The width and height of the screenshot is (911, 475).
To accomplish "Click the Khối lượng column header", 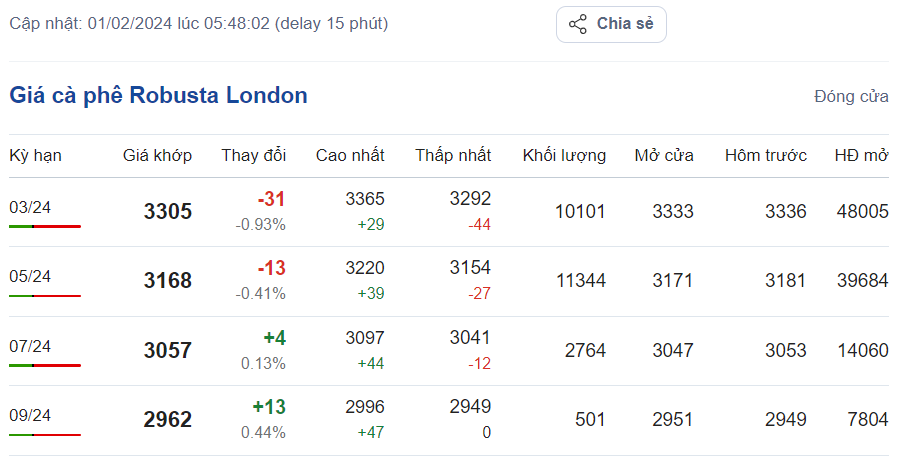I will click(x=564, y=155).
